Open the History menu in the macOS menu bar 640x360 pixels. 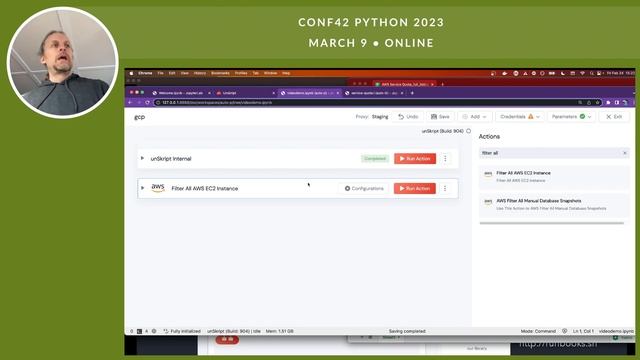pyautogui.click(x=200, y=73)
